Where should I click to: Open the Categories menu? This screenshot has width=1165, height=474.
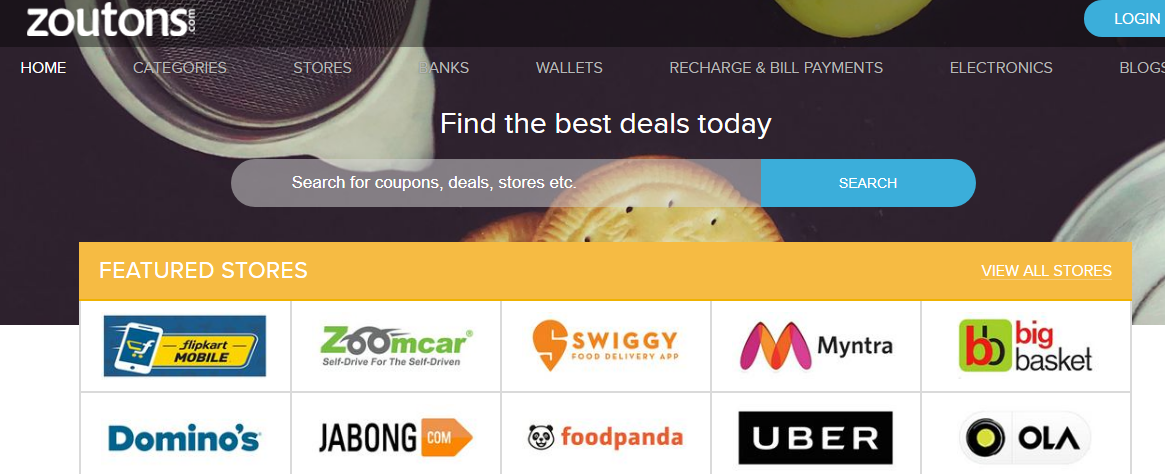pos(180,68)
